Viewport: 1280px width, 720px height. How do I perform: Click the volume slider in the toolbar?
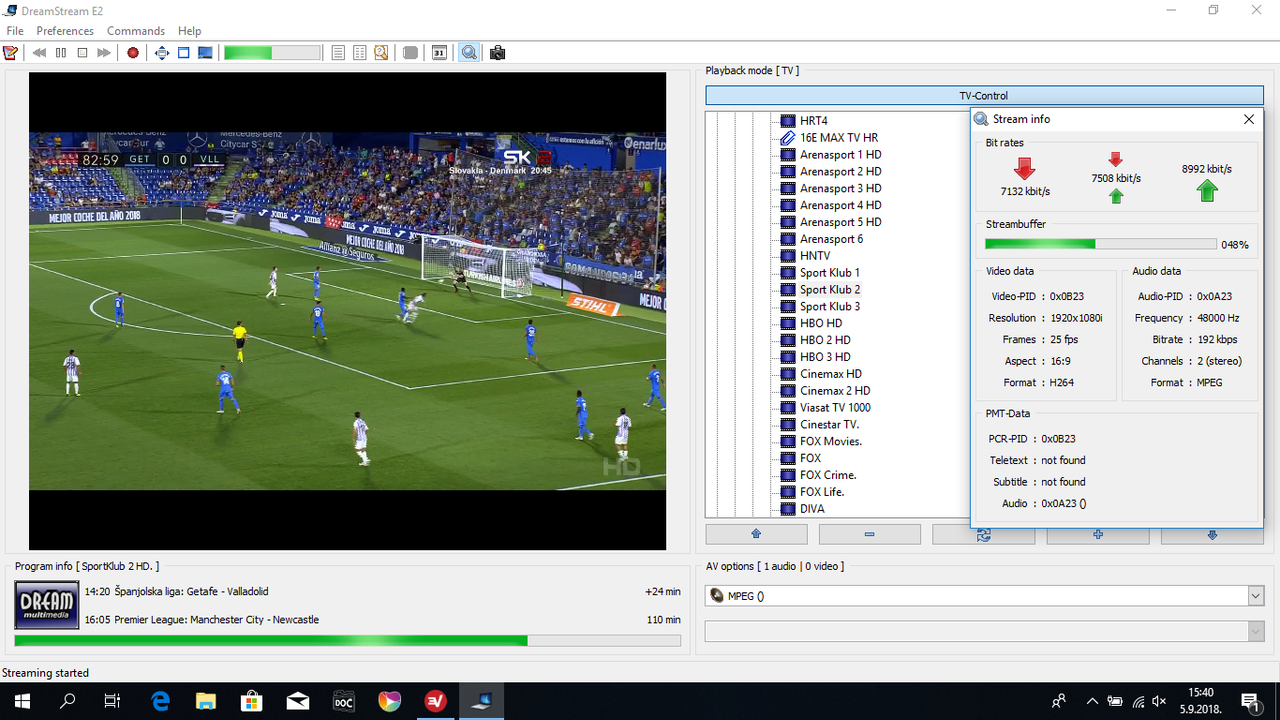click(x=272, y=53)
